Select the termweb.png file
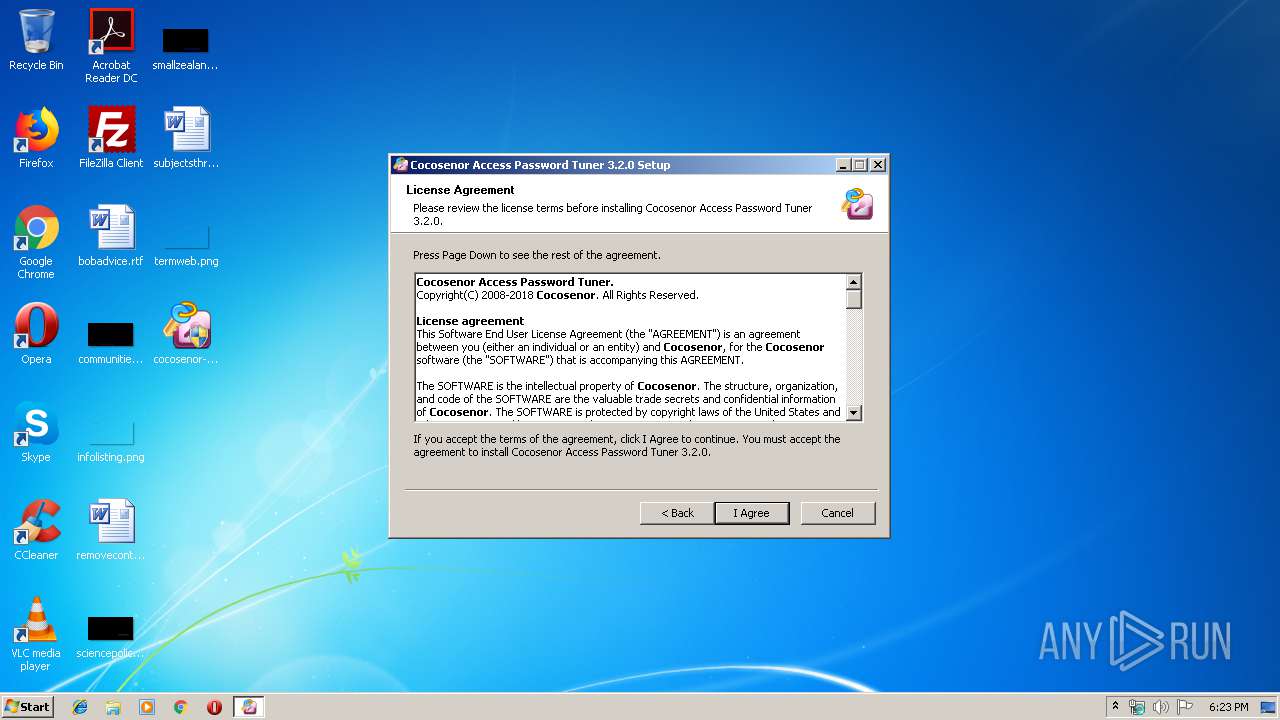 click(186, 243)
